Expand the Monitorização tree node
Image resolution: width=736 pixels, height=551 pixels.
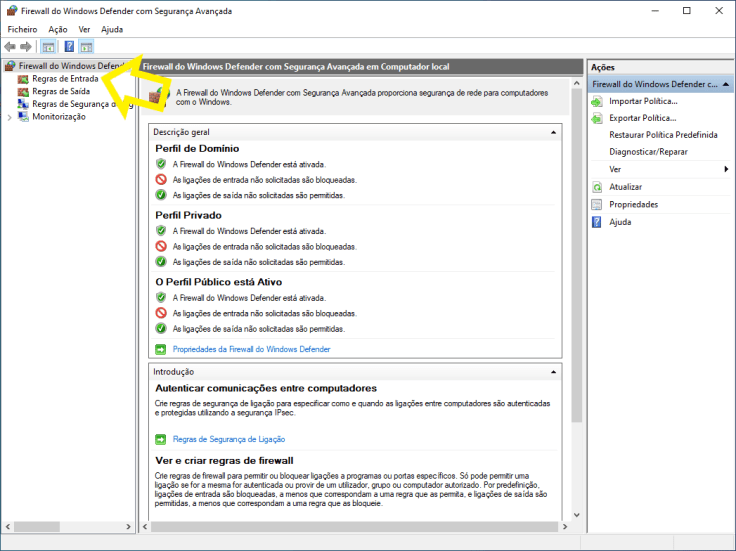pyautogui.click(x=10, y=117)
